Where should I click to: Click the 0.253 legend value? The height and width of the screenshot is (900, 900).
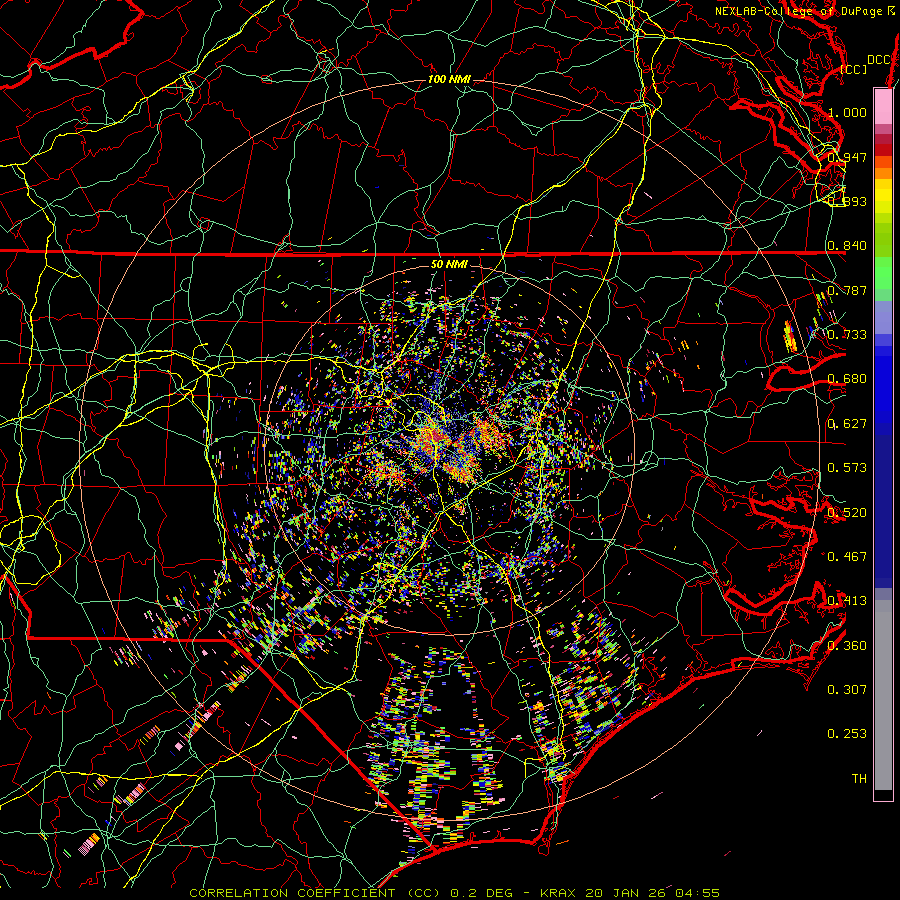tap(847, 734)
